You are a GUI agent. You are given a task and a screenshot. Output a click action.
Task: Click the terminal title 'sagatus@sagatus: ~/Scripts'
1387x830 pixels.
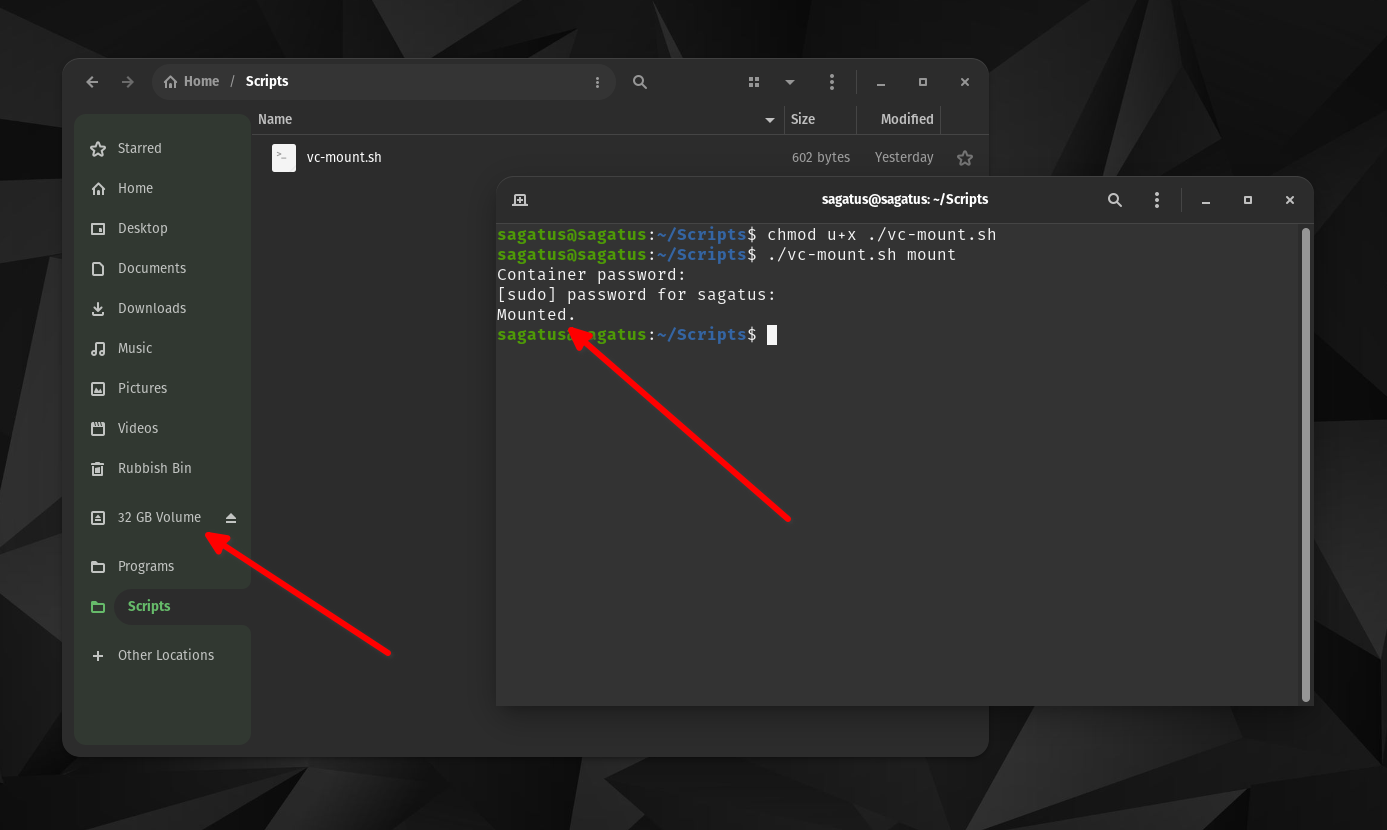point(905,200)
